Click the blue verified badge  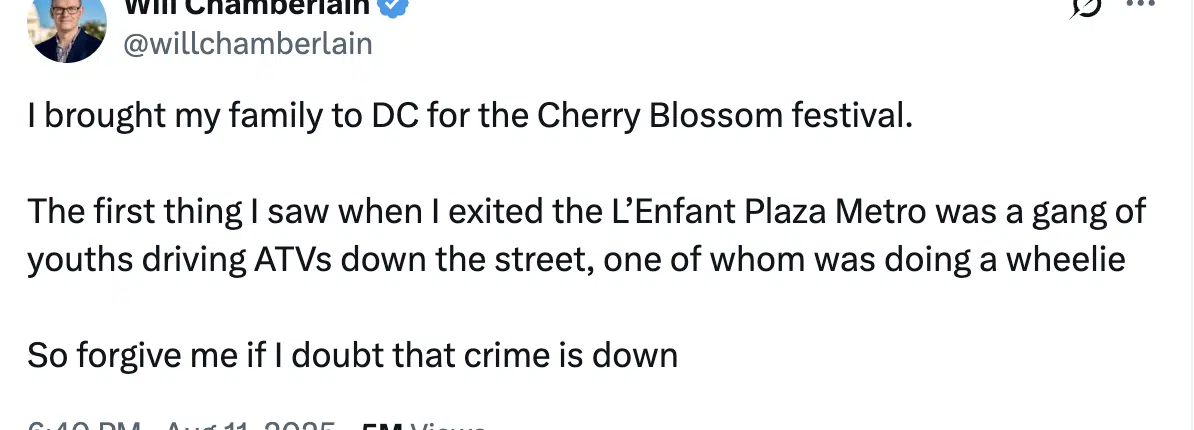(394, 8)
